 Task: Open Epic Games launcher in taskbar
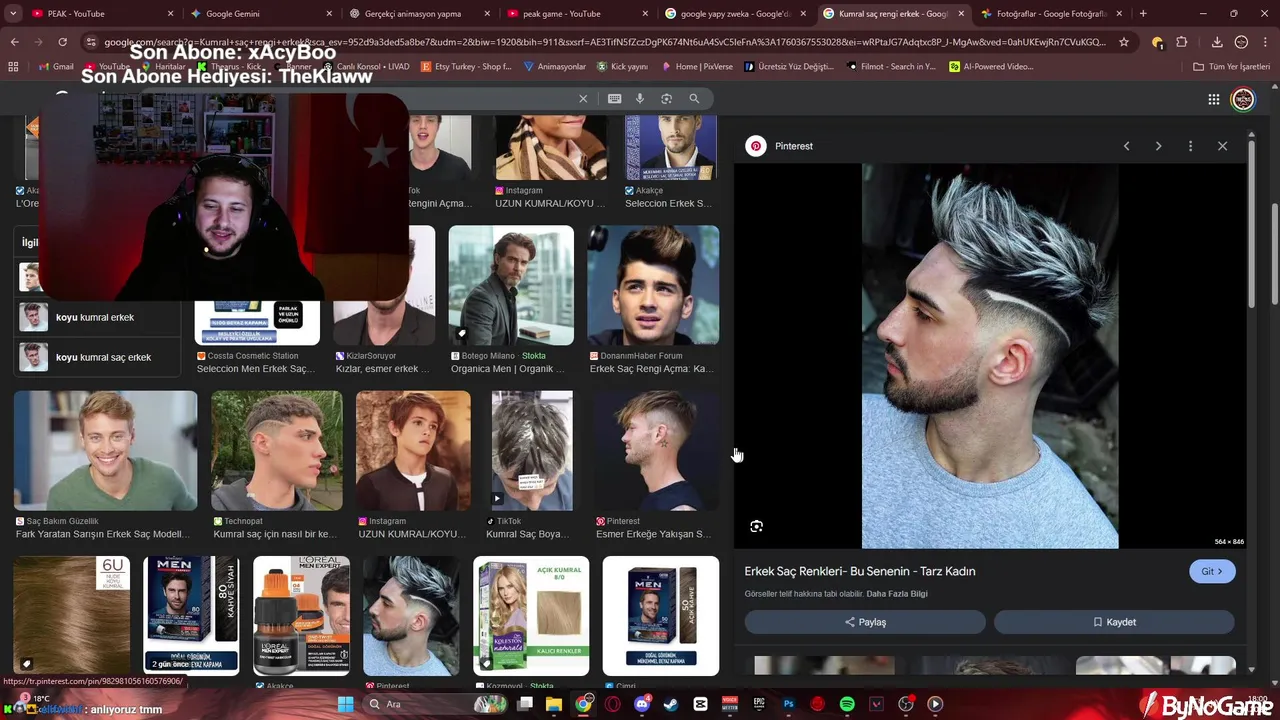759,704
